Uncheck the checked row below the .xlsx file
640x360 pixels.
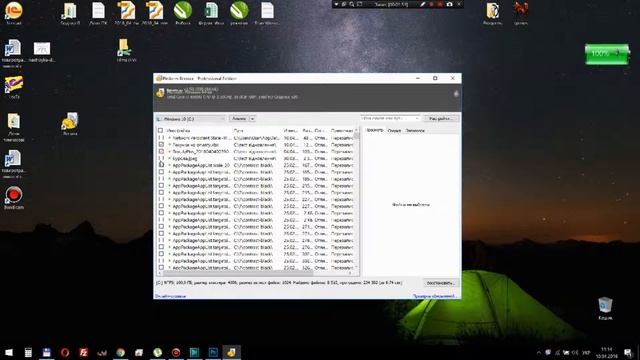click(161, 151)
